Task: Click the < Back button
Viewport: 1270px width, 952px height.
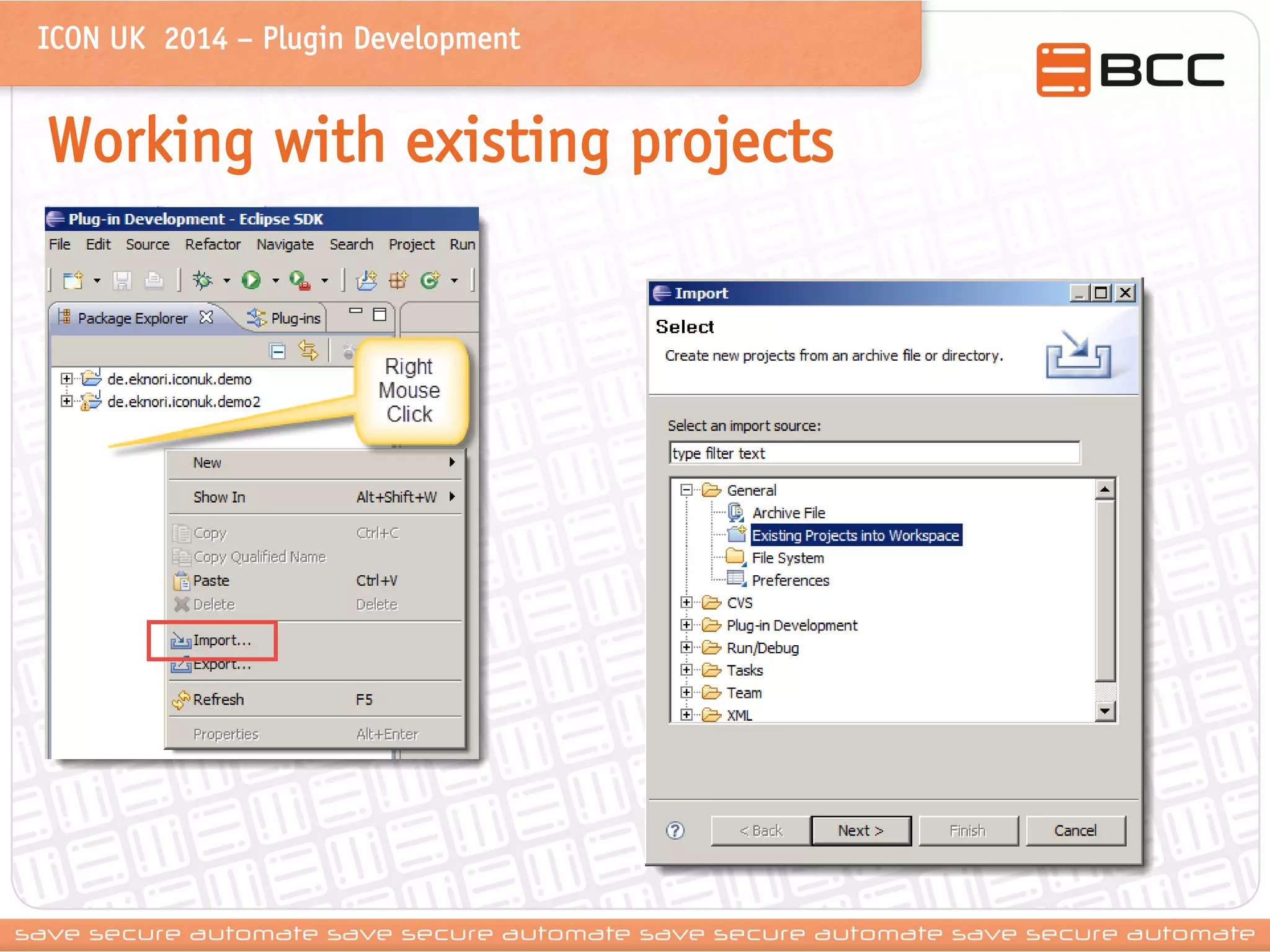Action: click(x=761, y=831)
